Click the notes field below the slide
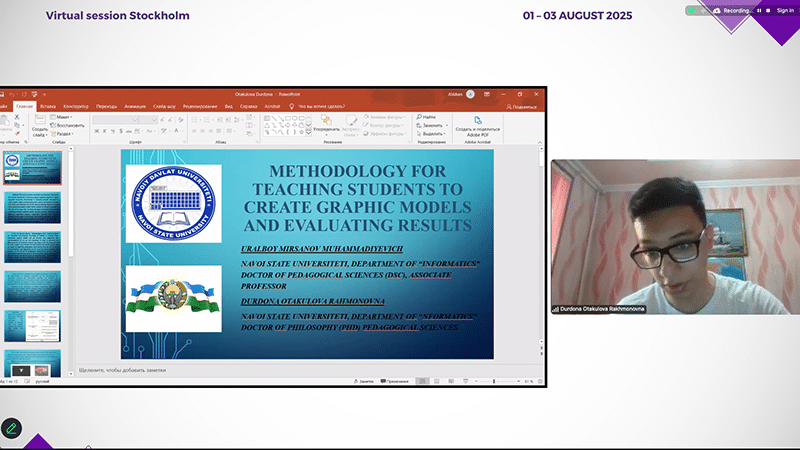This screenshot has height=450, width=800. click(300, 370)
